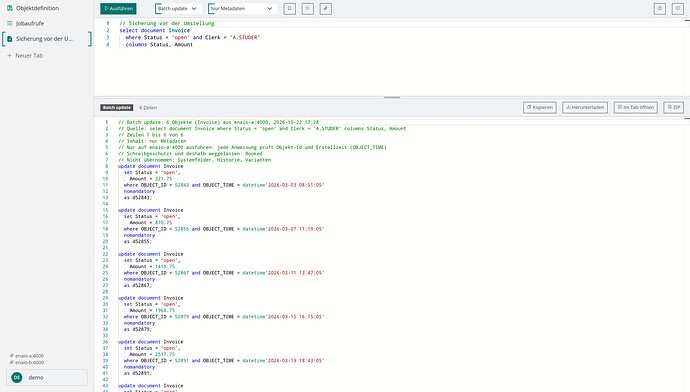Run the query with the Ausführen button
Screen dimensions: 690x392
[118, 8]
